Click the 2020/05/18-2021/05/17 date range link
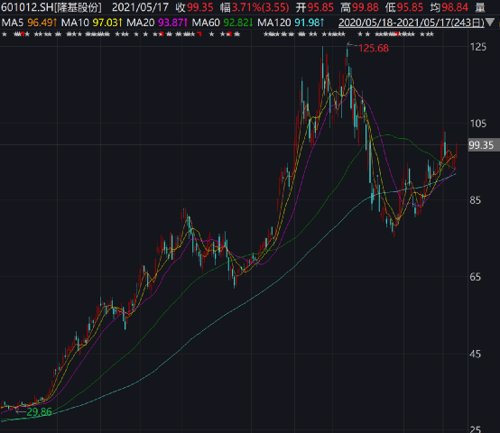The image size is (500, 433). [411, 23]
